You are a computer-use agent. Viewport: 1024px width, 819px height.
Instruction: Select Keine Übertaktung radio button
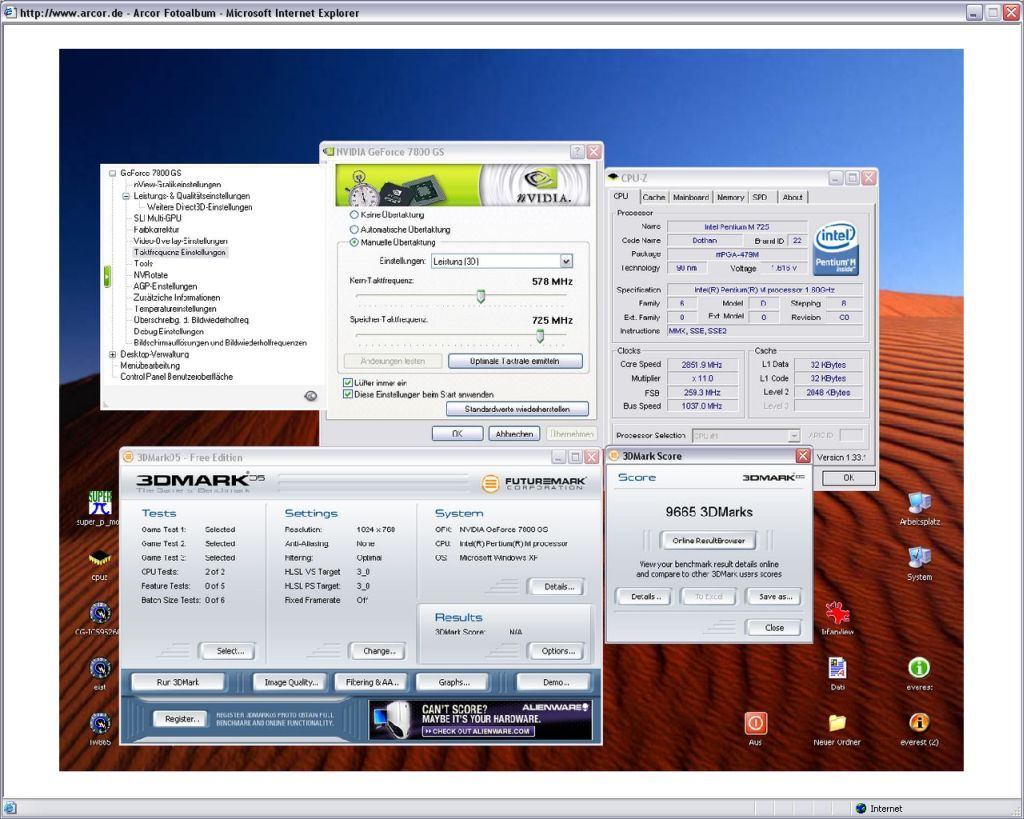pos(354,215)
